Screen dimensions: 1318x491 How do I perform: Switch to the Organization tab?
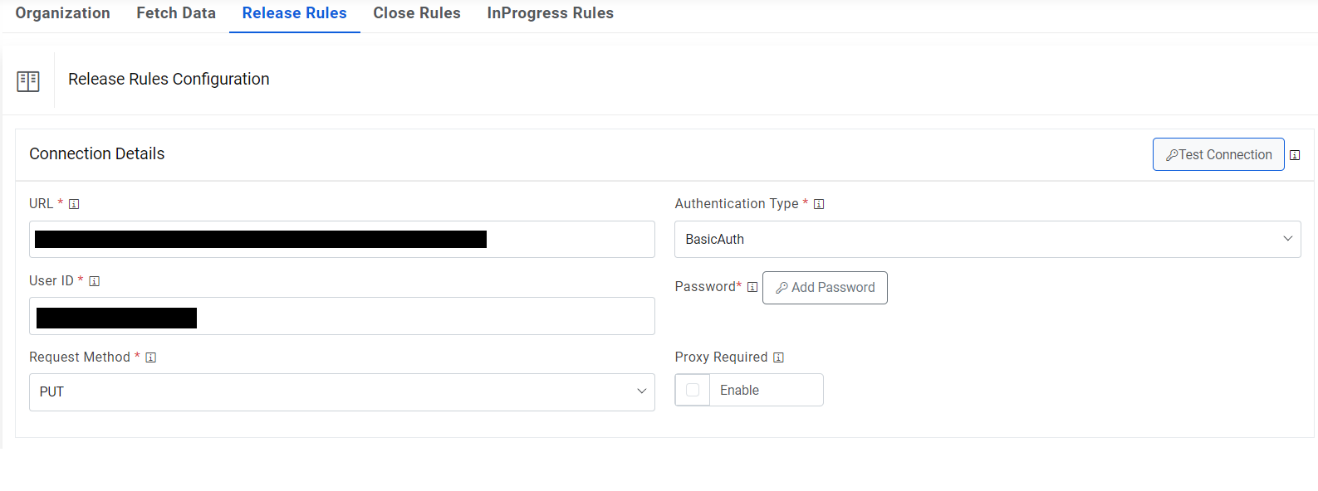(x=63, y=14)
